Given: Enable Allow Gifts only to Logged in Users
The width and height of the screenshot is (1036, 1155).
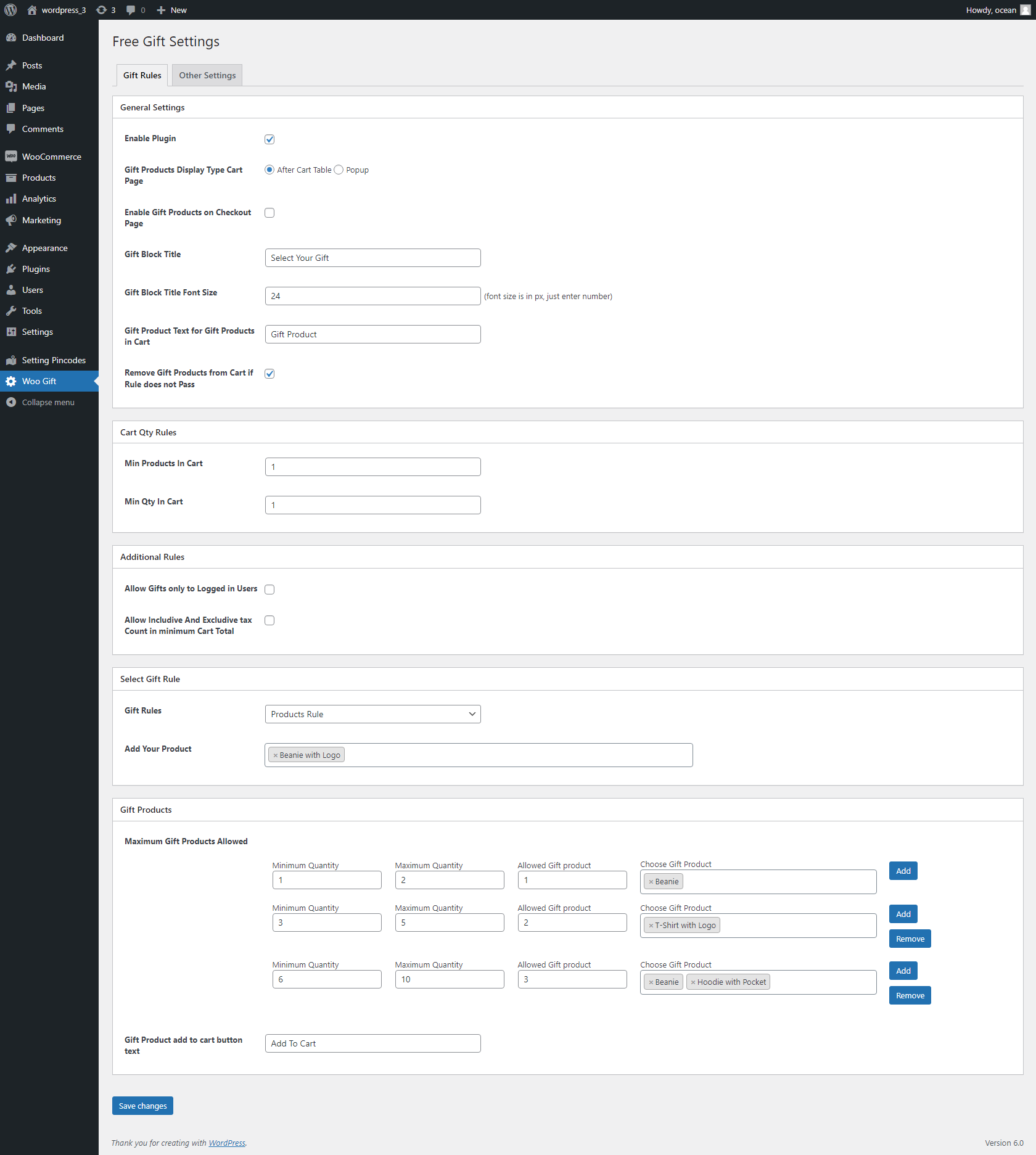Looking at the screenshot, I should click(x=269, y=590).
